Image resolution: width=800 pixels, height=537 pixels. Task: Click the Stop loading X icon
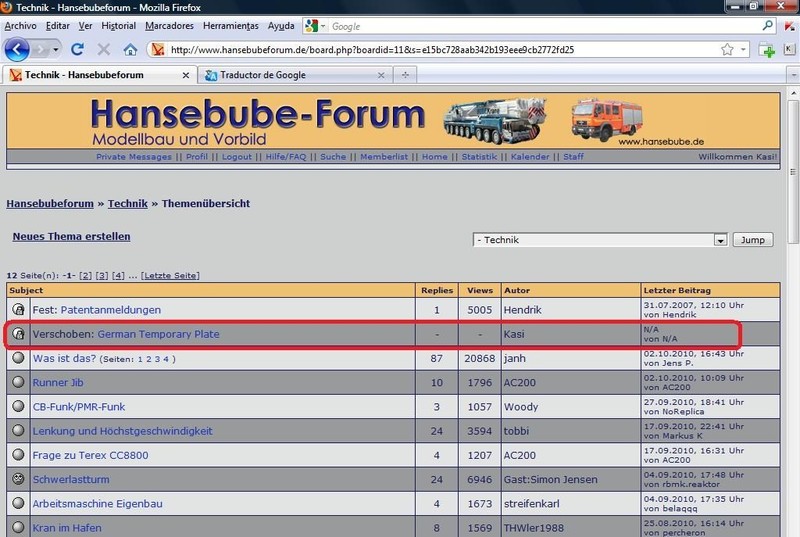[x=104, y=49]
